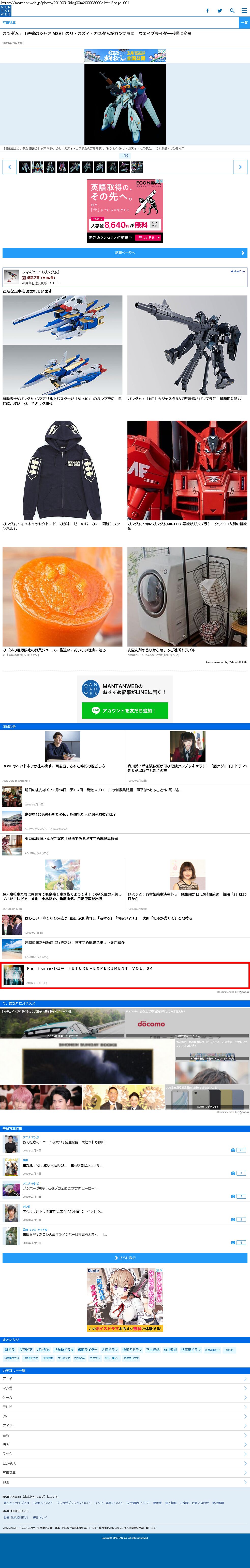Go to the previous photo with left arrow
This screenshot has width=250, height=1568.
point(9,167)
